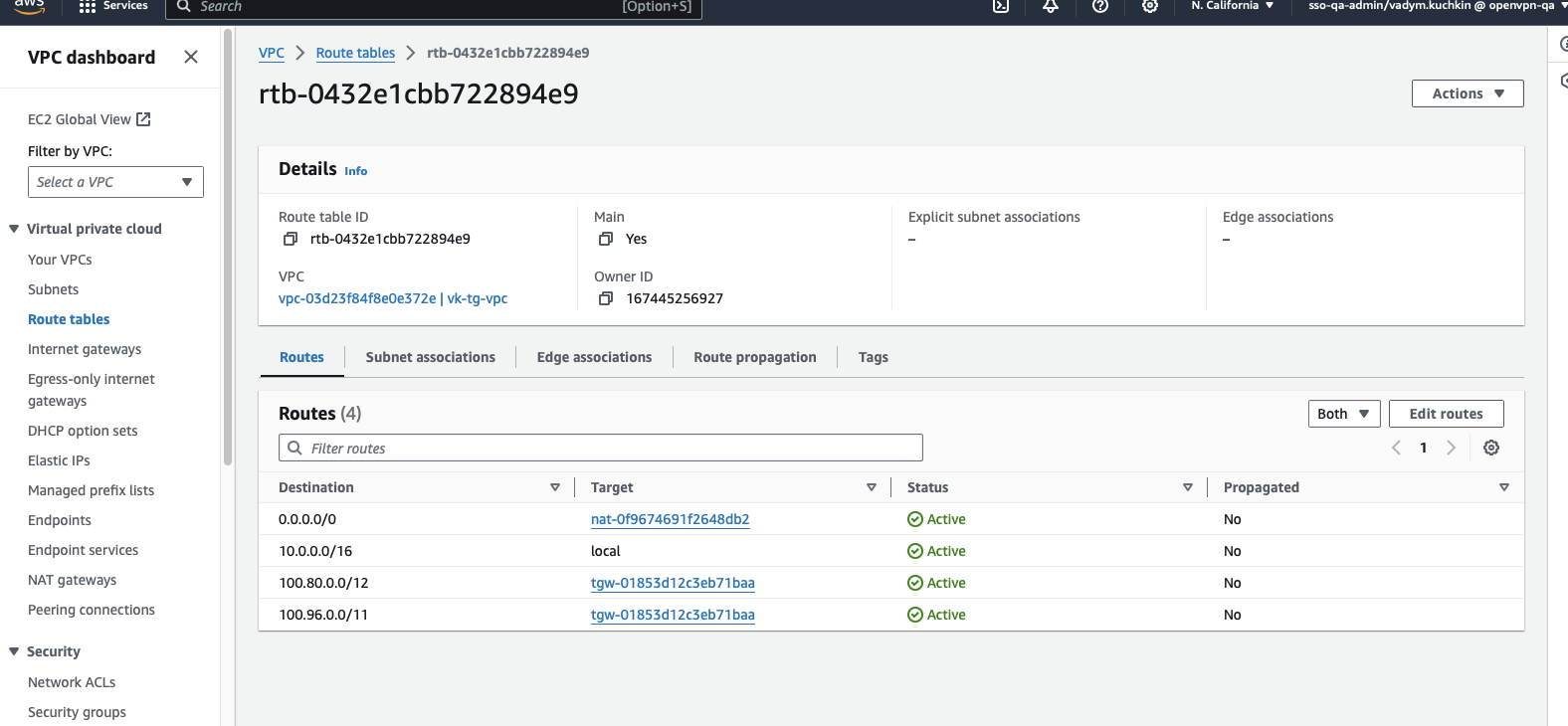The width and height of the screenshot is (1568, 726).
Task: Open the Select a VPC dropdown
Action: [x=115, y=182]
